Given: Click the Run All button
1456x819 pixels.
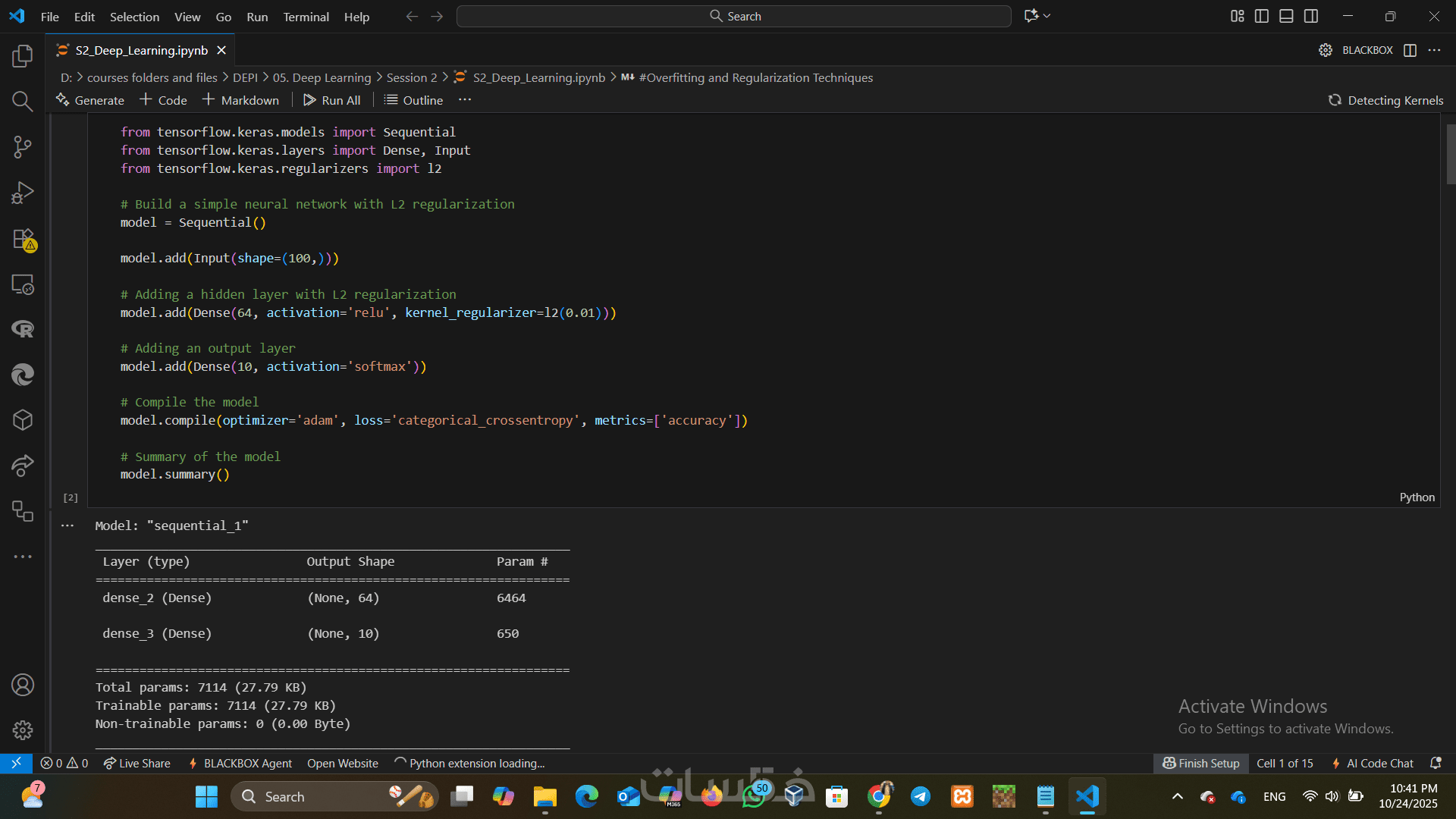Looking at the screenshot, I should click(331, 100).
